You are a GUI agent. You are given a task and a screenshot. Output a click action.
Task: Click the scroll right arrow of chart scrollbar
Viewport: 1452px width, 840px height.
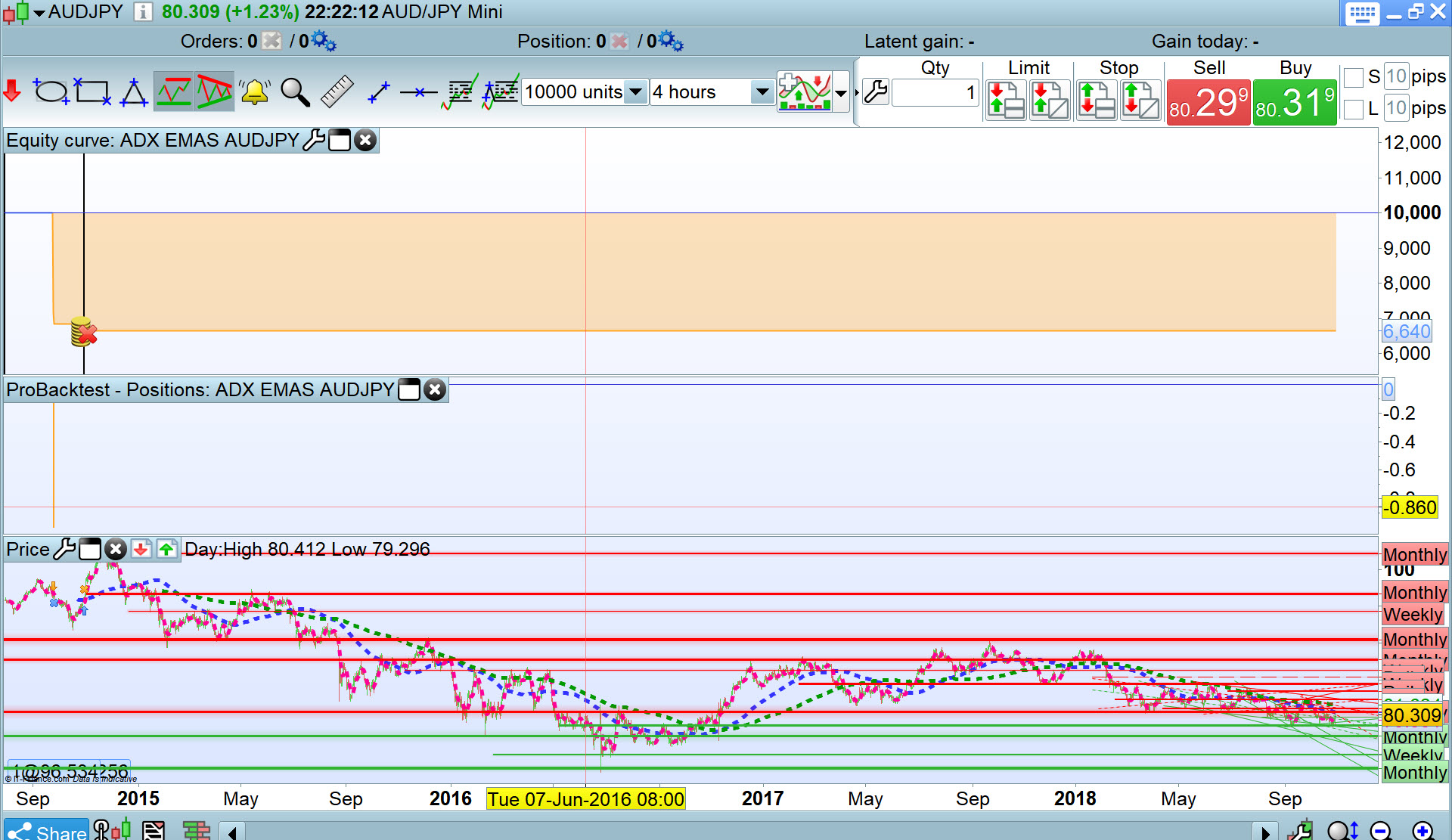1265,832
